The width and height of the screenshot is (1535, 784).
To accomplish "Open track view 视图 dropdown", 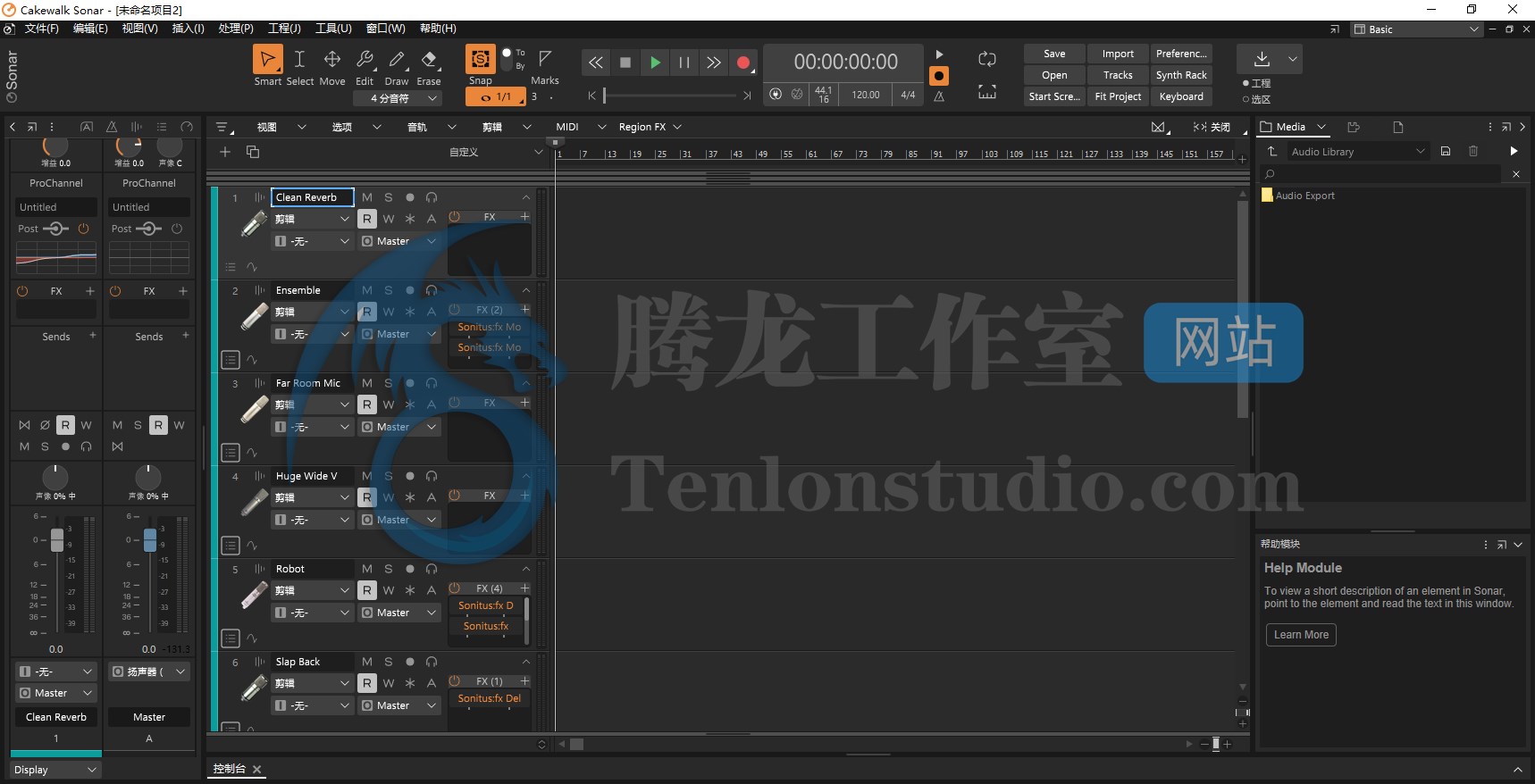I will pos(281,127).
